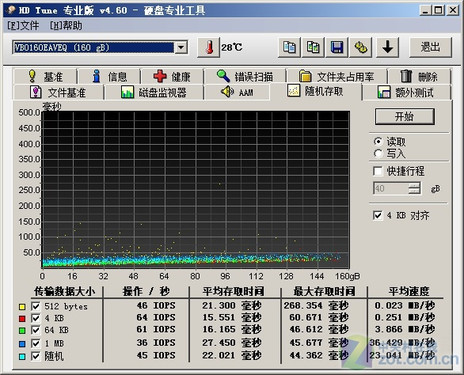Uncheck the 64 KB transfer size checkbox
The width and height of the screenshot is (464, 375).
pyautogui.click(x=36, y=330)
